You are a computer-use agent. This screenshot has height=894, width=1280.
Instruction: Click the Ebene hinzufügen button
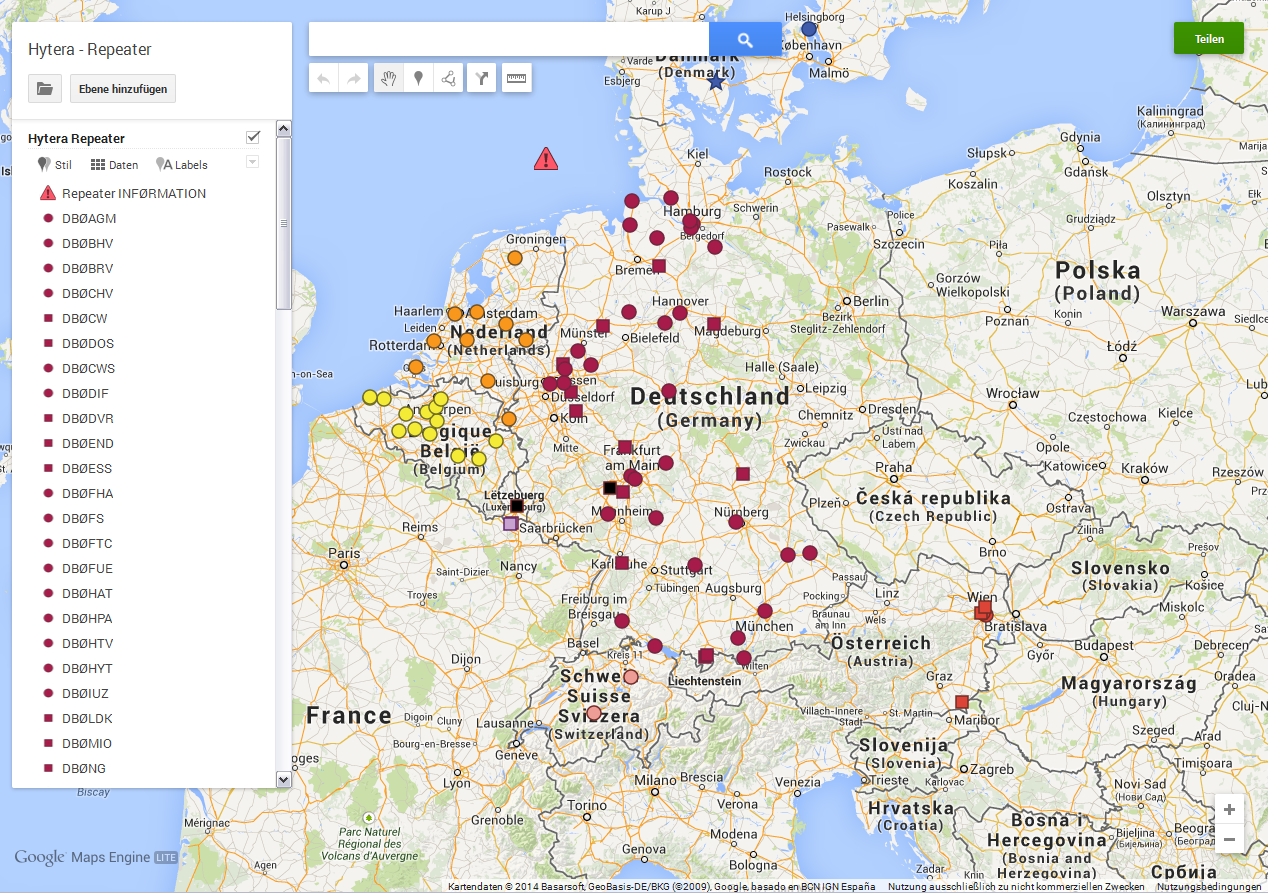(x=123, y=88)
